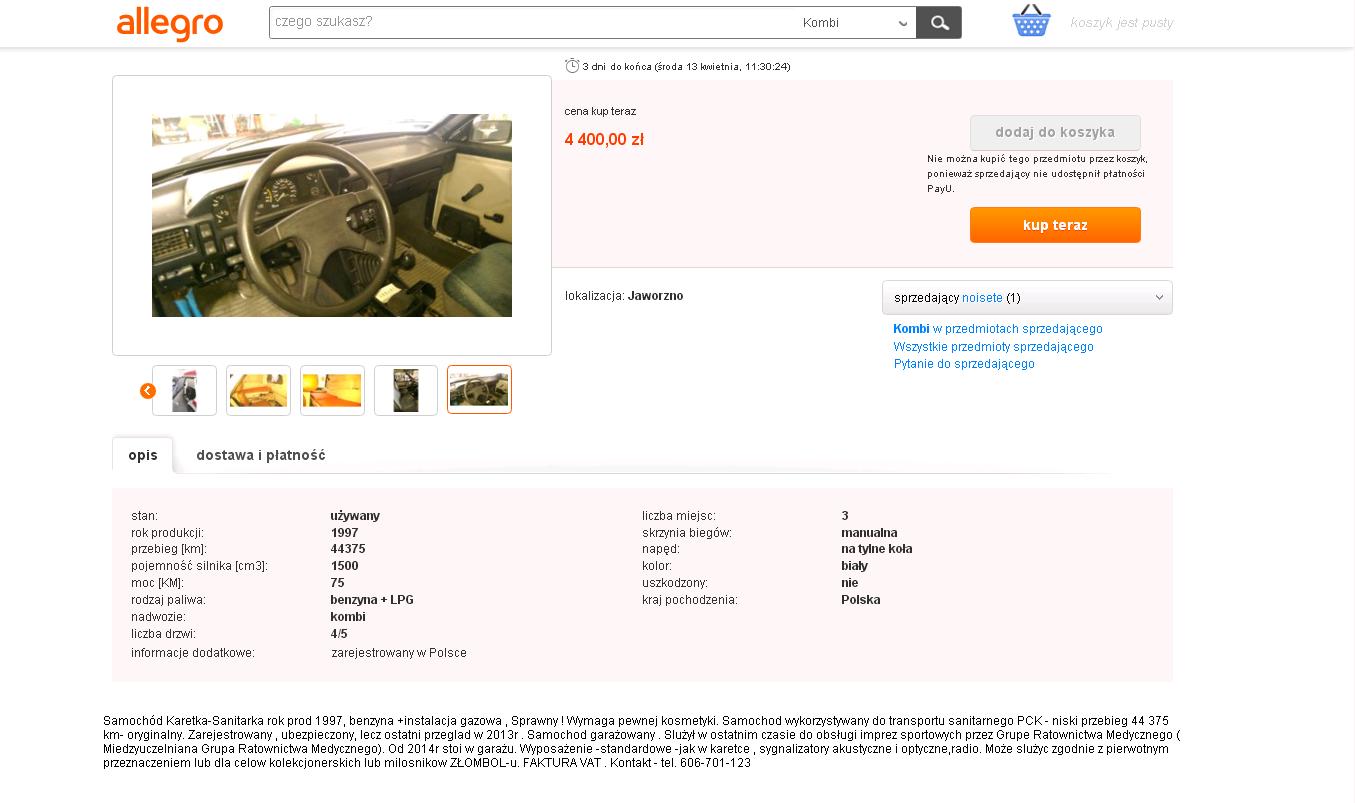Viewport: 1355px width, 803px height.
Task: Click Pytanie do sprzedającego link
Action: [964, 364]
